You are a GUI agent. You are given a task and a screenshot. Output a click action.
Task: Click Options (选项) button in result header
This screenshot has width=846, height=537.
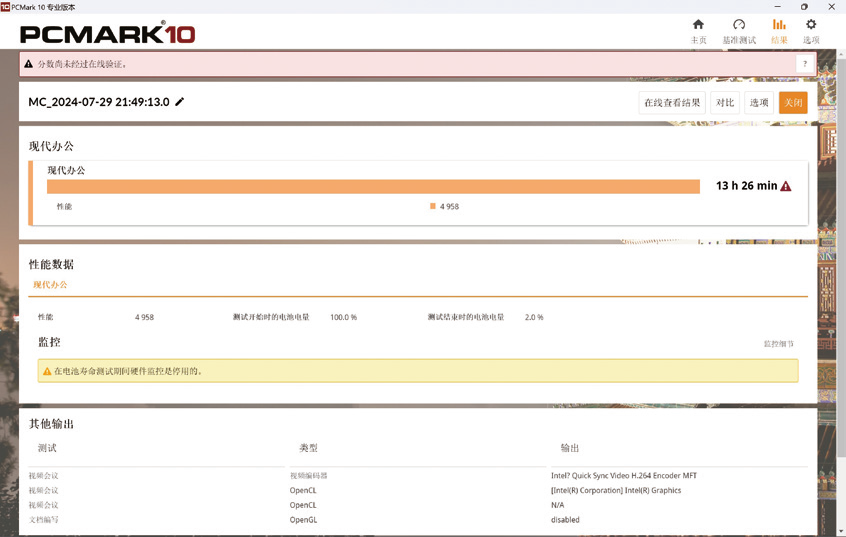[x=759, y=103]
